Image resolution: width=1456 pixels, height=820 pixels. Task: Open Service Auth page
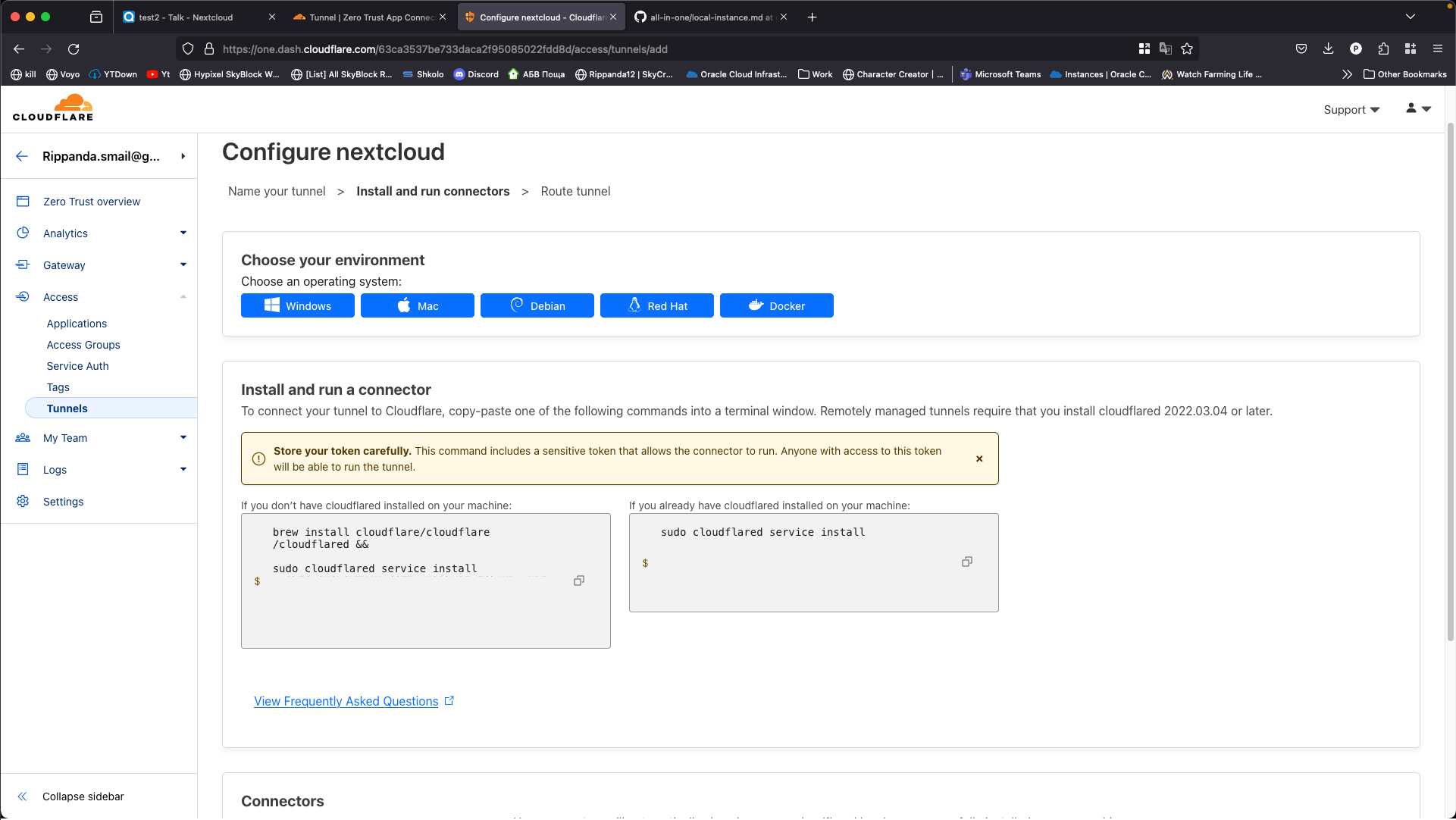77,366
